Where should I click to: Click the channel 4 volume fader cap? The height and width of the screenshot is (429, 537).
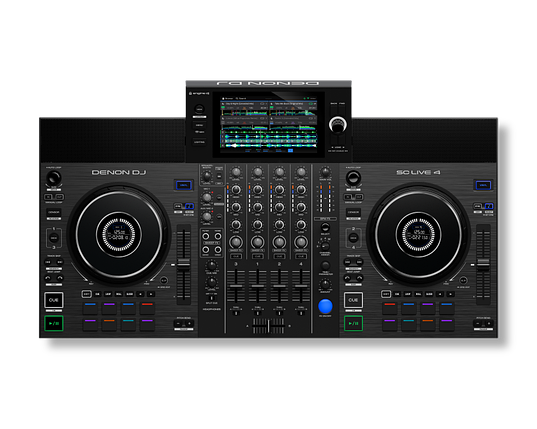[x=301, y=286]
